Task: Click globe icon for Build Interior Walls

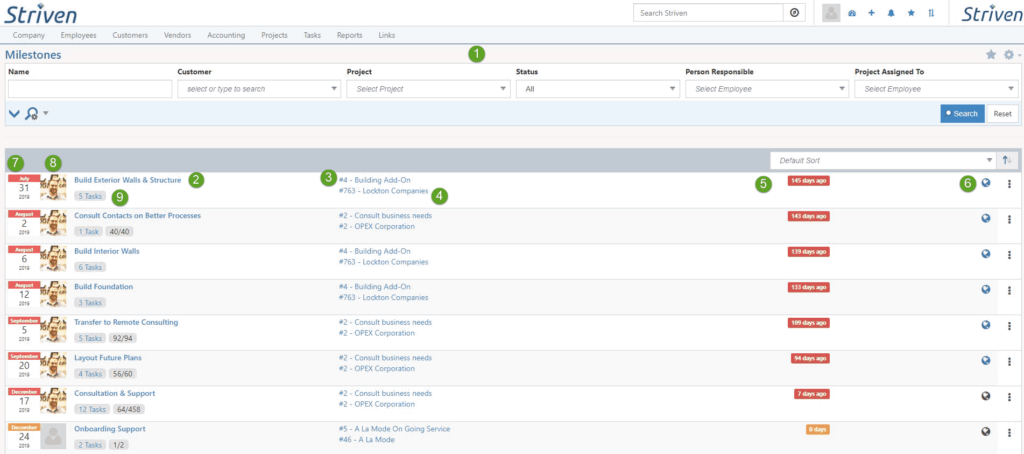Action: pos(986,254)
